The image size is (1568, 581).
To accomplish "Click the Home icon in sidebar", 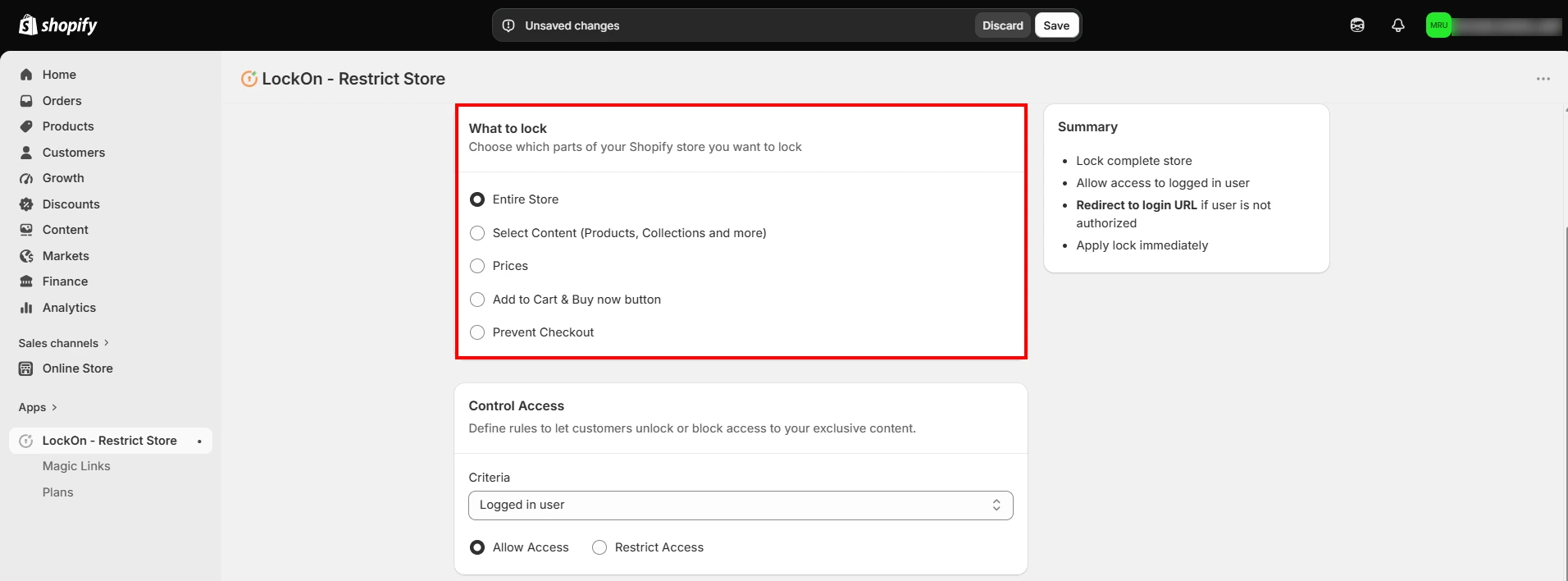I will click(x=26, y=75).
